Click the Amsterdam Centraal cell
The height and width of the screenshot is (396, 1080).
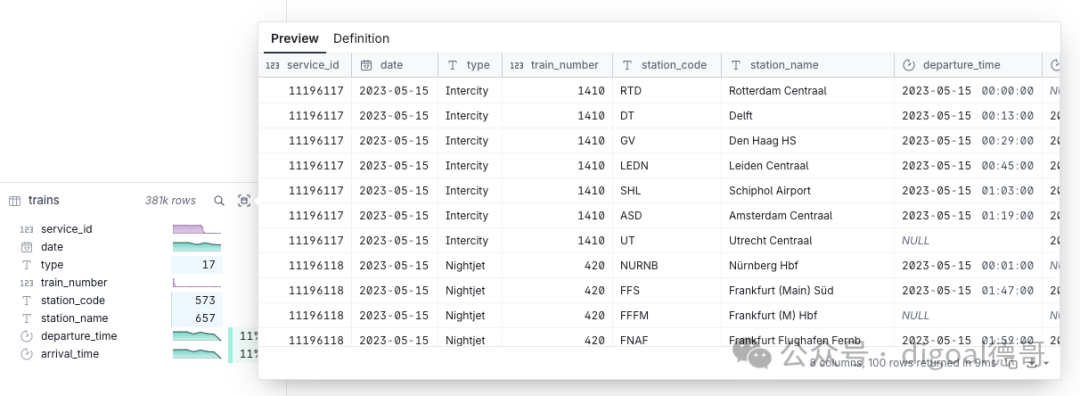point(808,216)
